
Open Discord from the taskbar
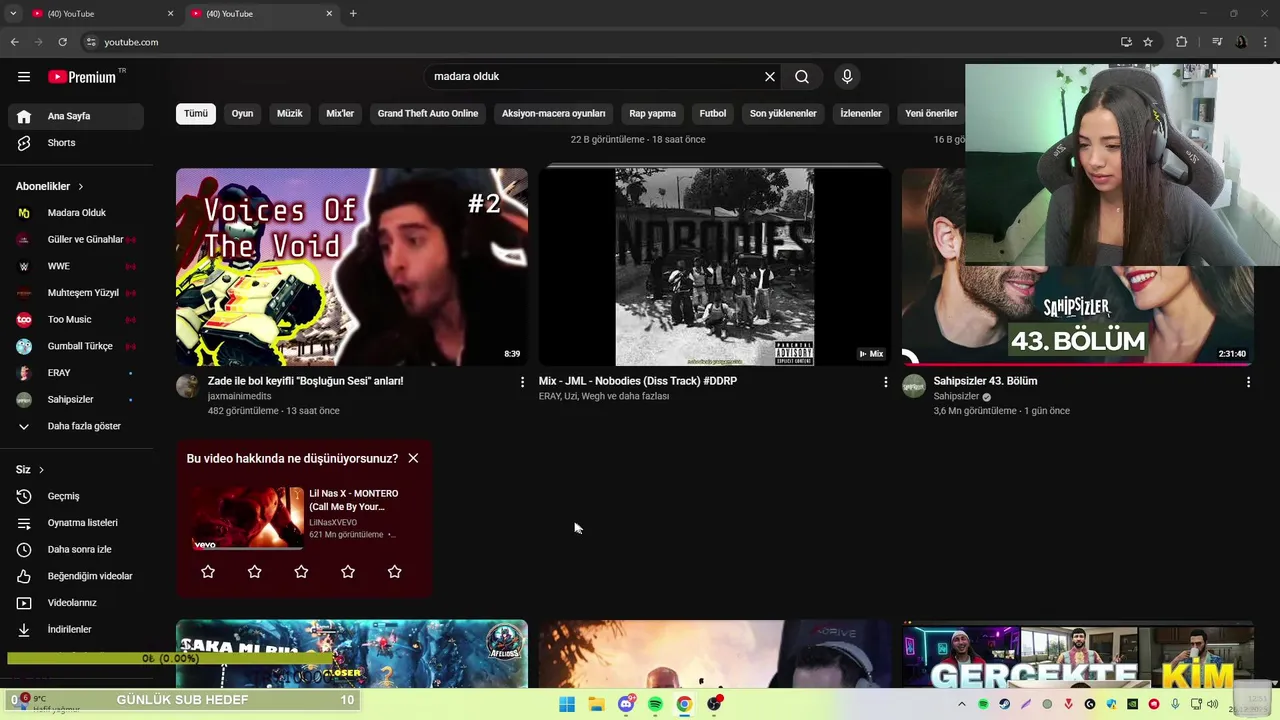pyautogui.click(x=626, y=704)
